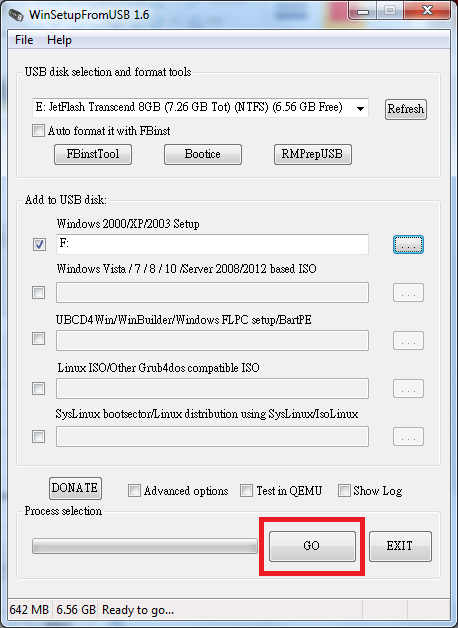Browse for UBCD4Win/BartPE source folder
This screenshot has height=628, width=458.
[408, 340]
